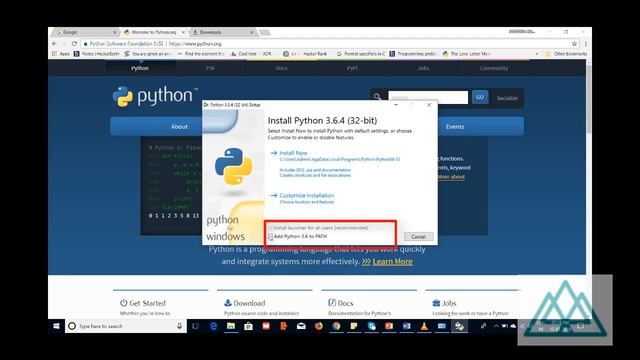Open The Love-Letter bookmark
The image size is (640, 360).
466,54
